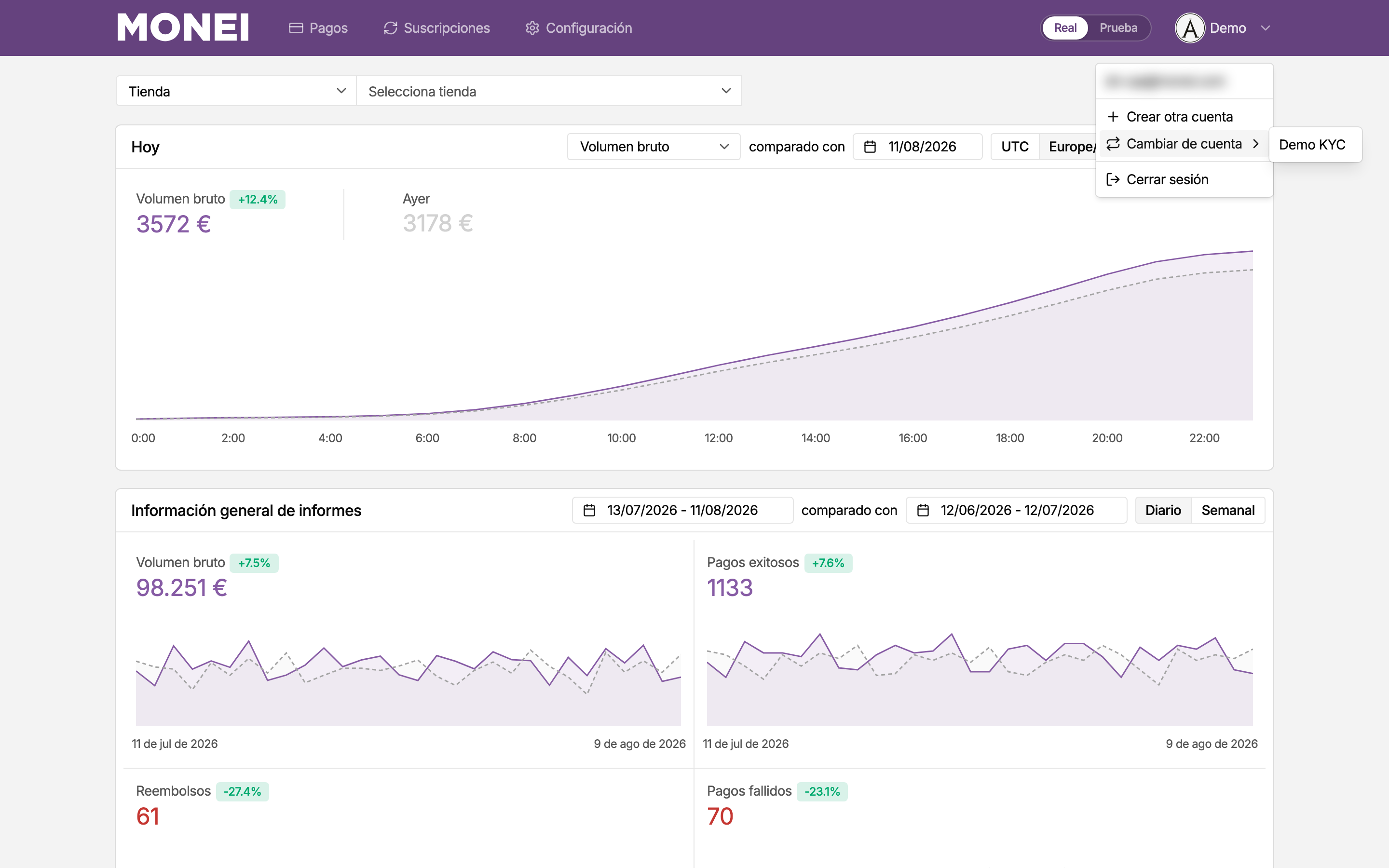Open the 13/07/2026 - 11/08/2026 date range
Image resolution: width=1389 pixels, height=868 pixels.
pos(682,510)
